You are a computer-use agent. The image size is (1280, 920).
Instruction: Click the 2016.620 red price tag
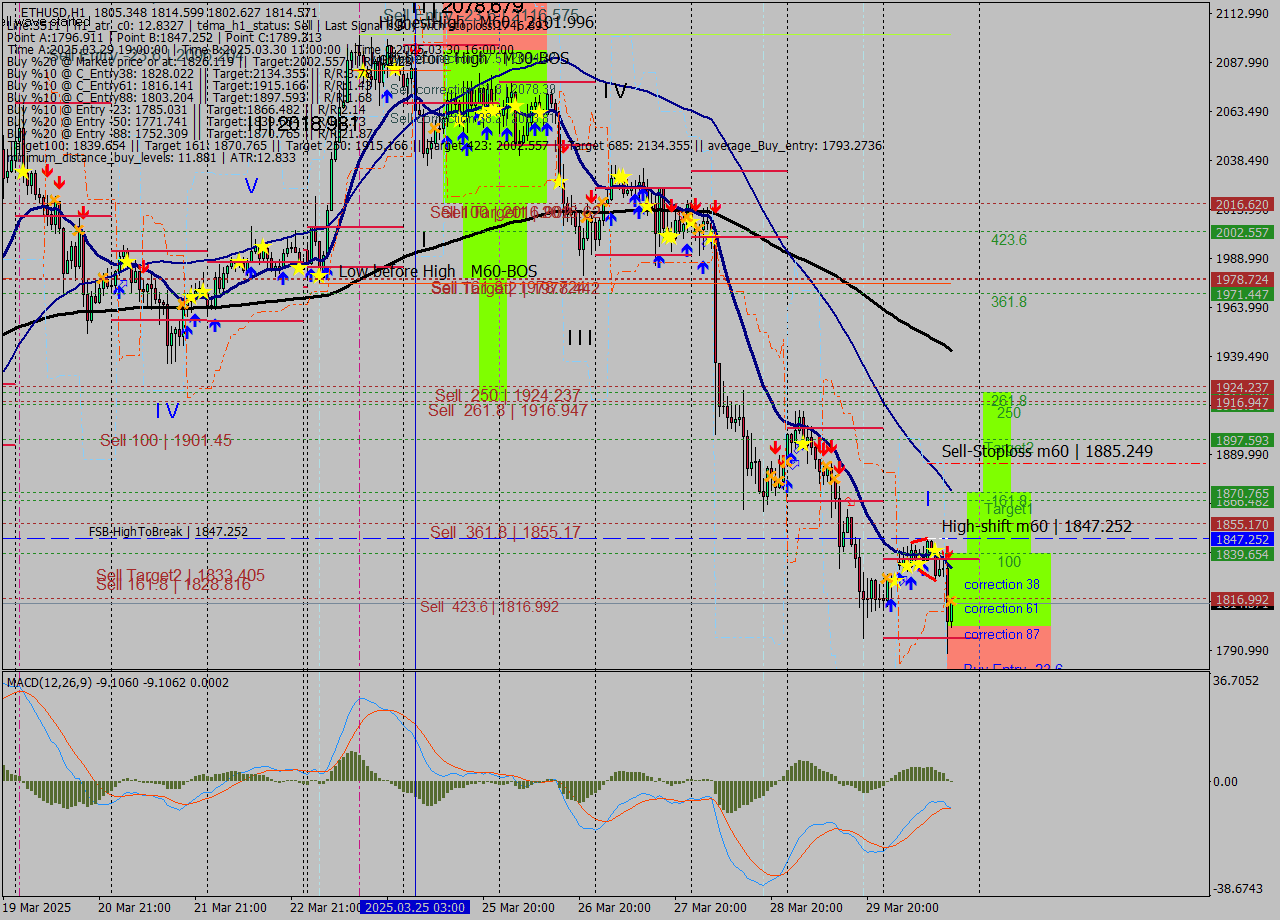point(1242,205)
